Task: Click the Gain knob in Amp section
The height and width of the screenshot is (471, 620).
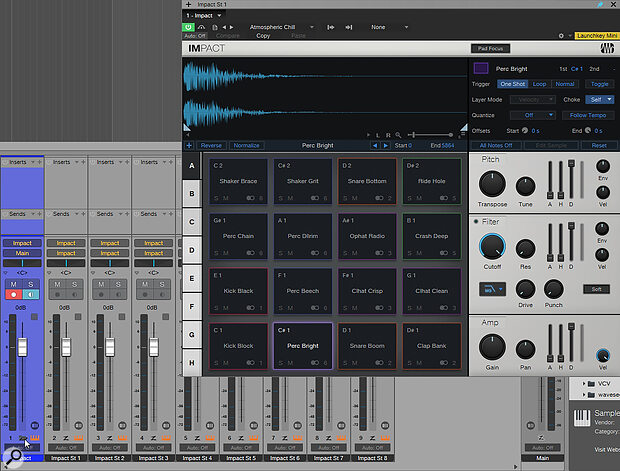Action: pos(492,346)
